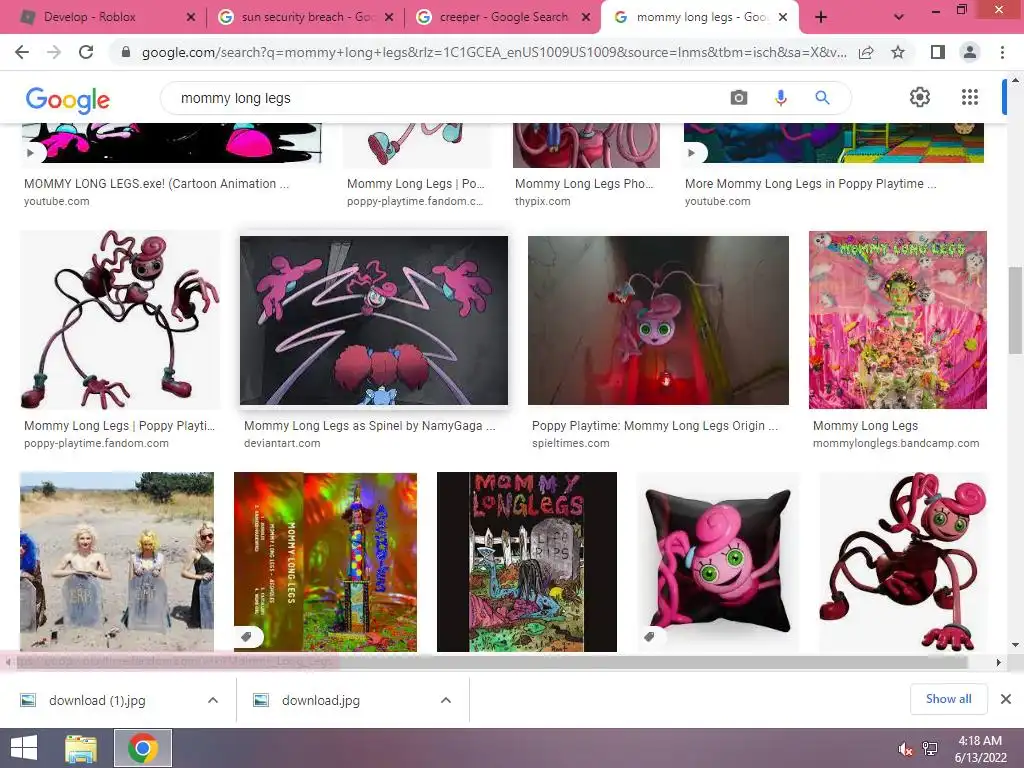Click More Mommy Long Legs in Poppy Playtime link

(810, 184)
